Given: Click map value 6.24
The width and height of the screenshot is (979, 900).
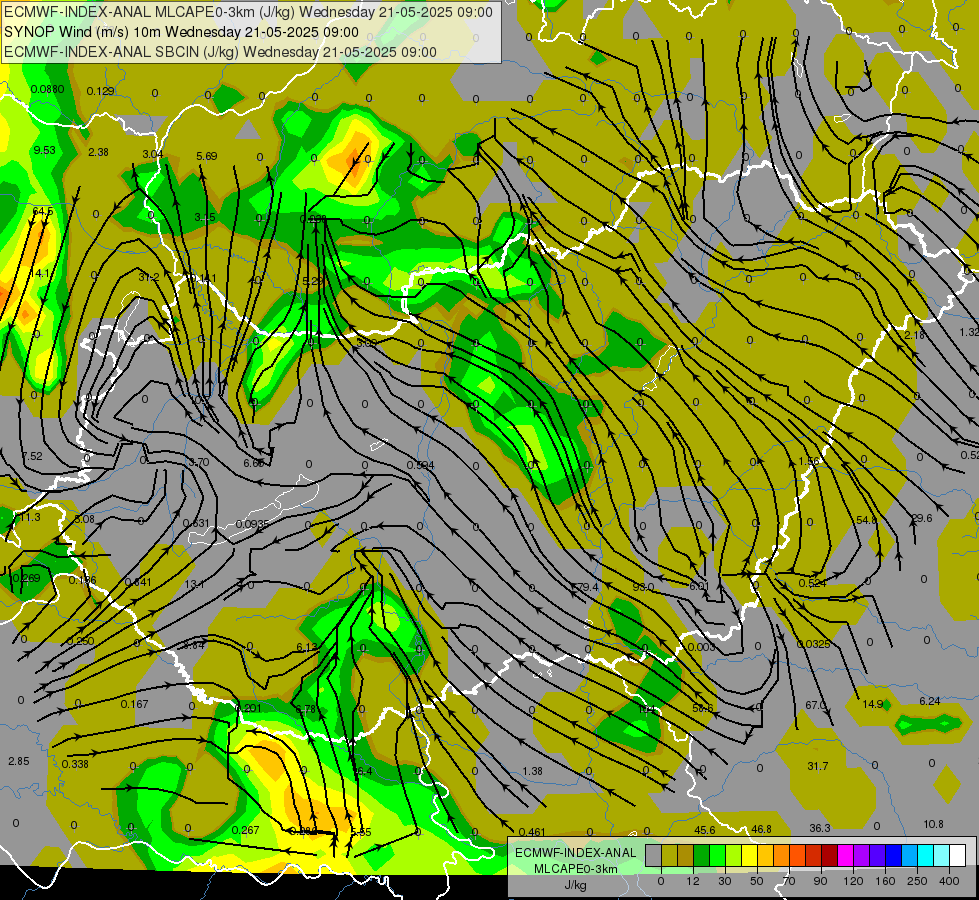Looking at the screenshot, I should point(930,701).
